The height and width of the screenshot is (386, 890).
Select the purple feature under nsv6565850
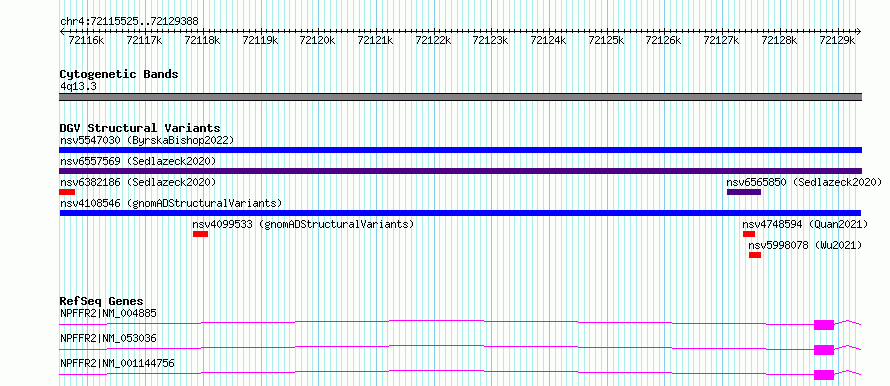click(744, 192)
